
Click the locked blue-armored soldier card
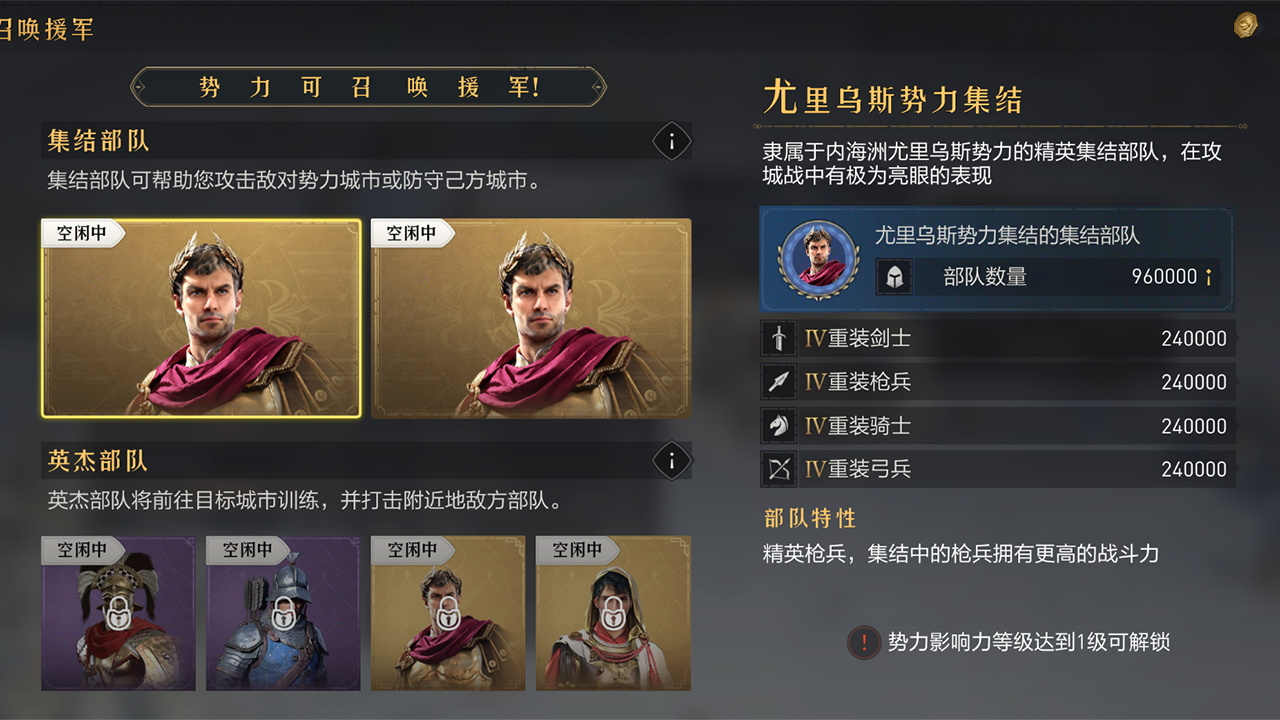tap(283, 613)
